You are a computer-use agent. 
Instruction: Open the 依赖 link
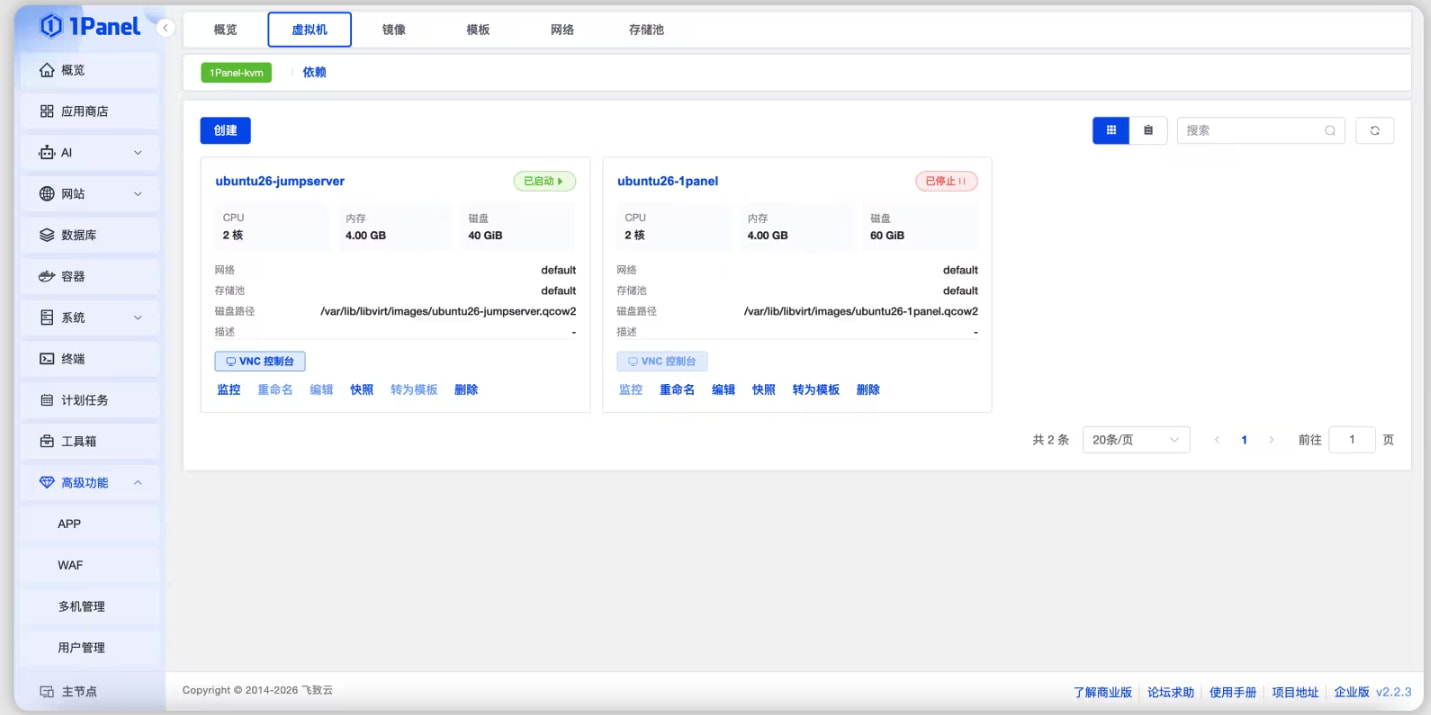pyautogui.click(x=315, y=72)
